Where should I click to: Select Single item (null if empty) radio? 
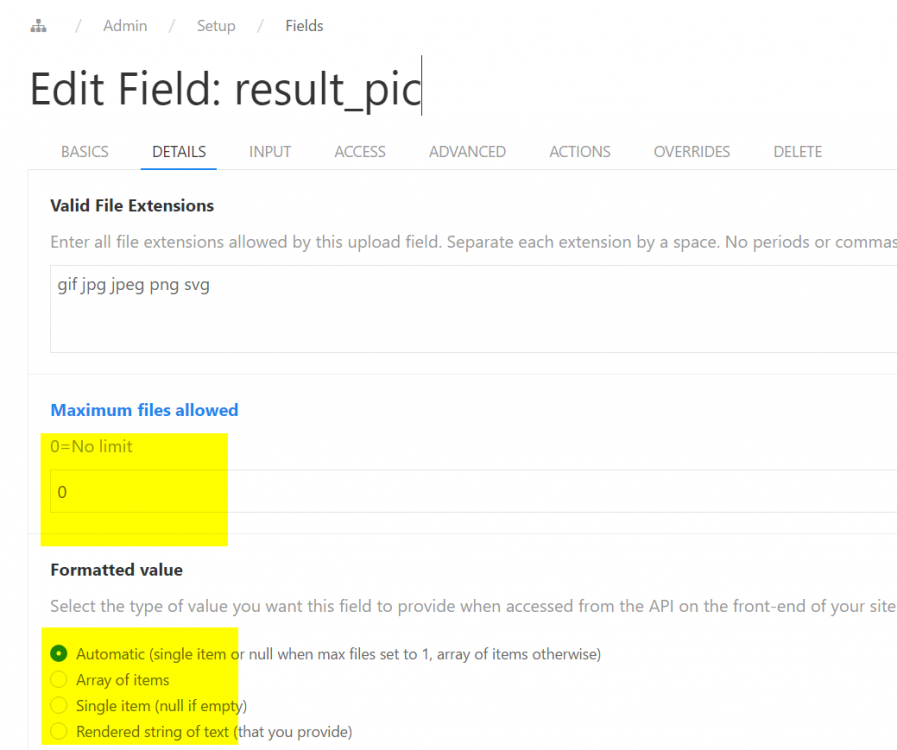point(59,706)
